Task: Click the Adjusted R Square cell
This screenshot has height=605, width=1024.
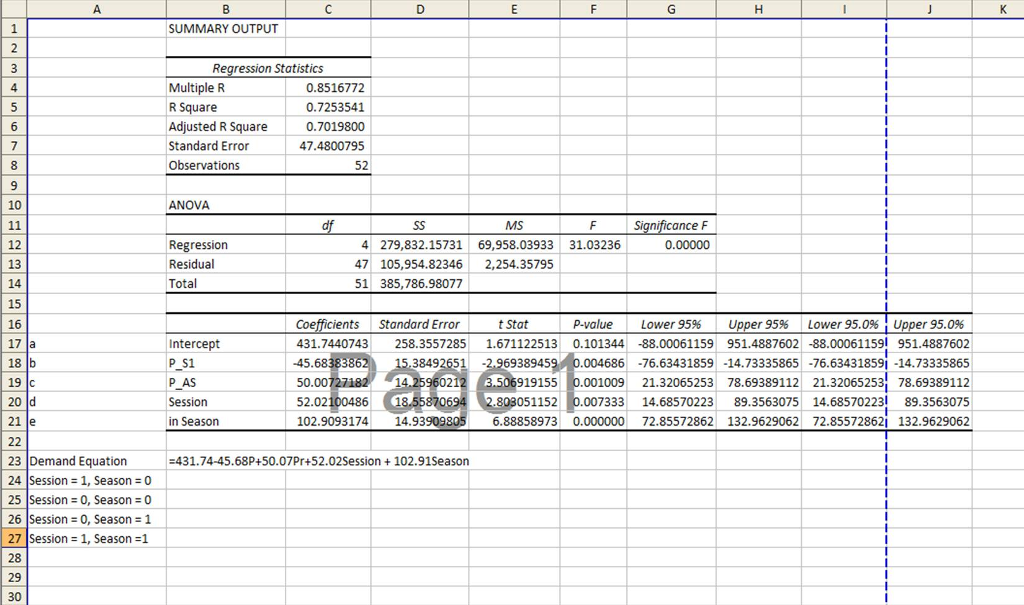Action: point(225,126)
